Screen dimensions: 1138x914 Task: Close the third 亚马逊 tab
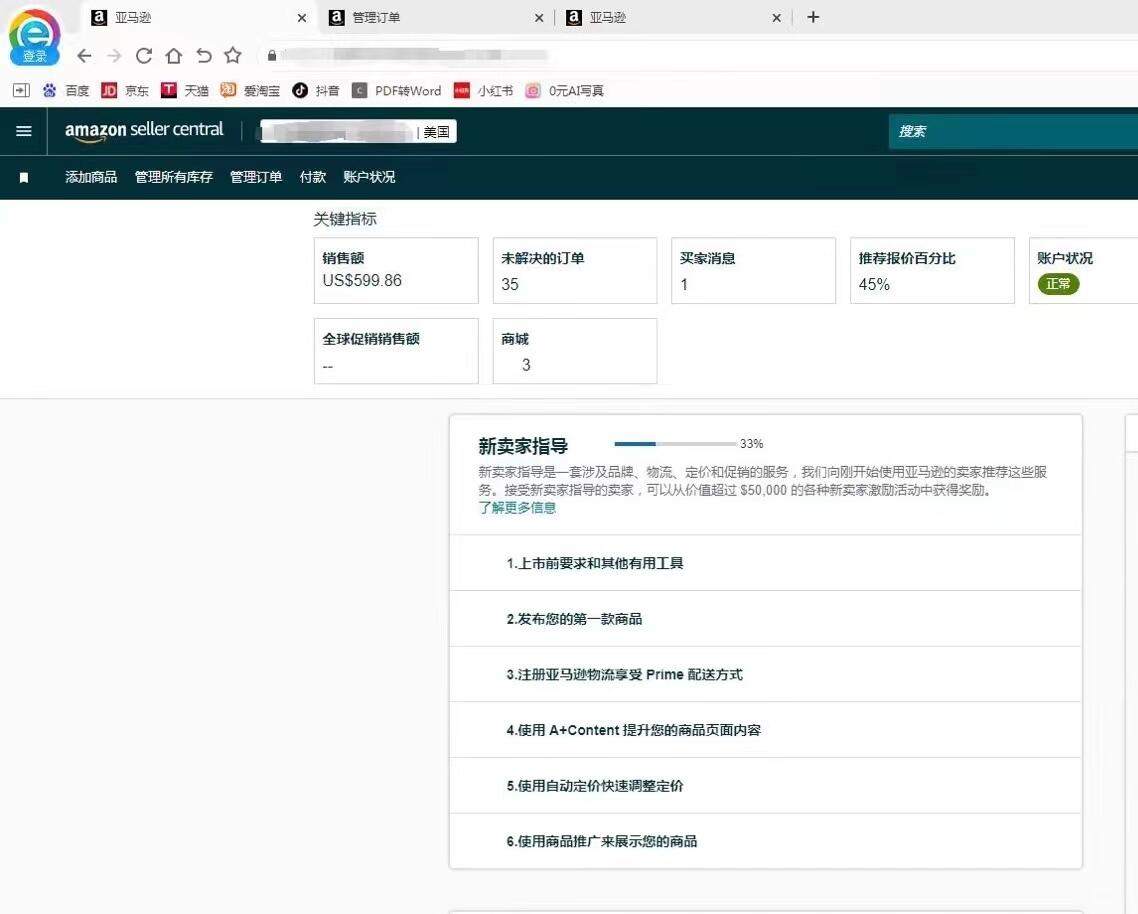tap(777, 17)
